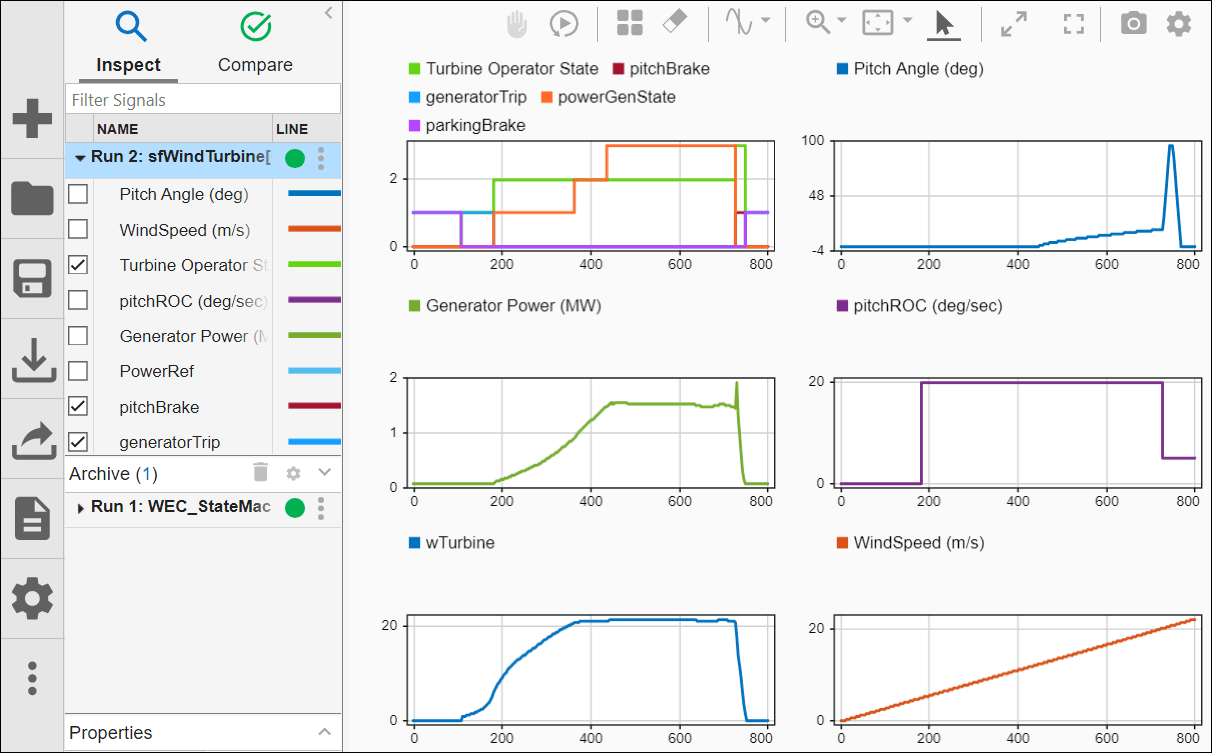The width and height of the screenshot is (1212, 753).
Task: Click the replay playback icon
Action: click(x=563, y=24)
